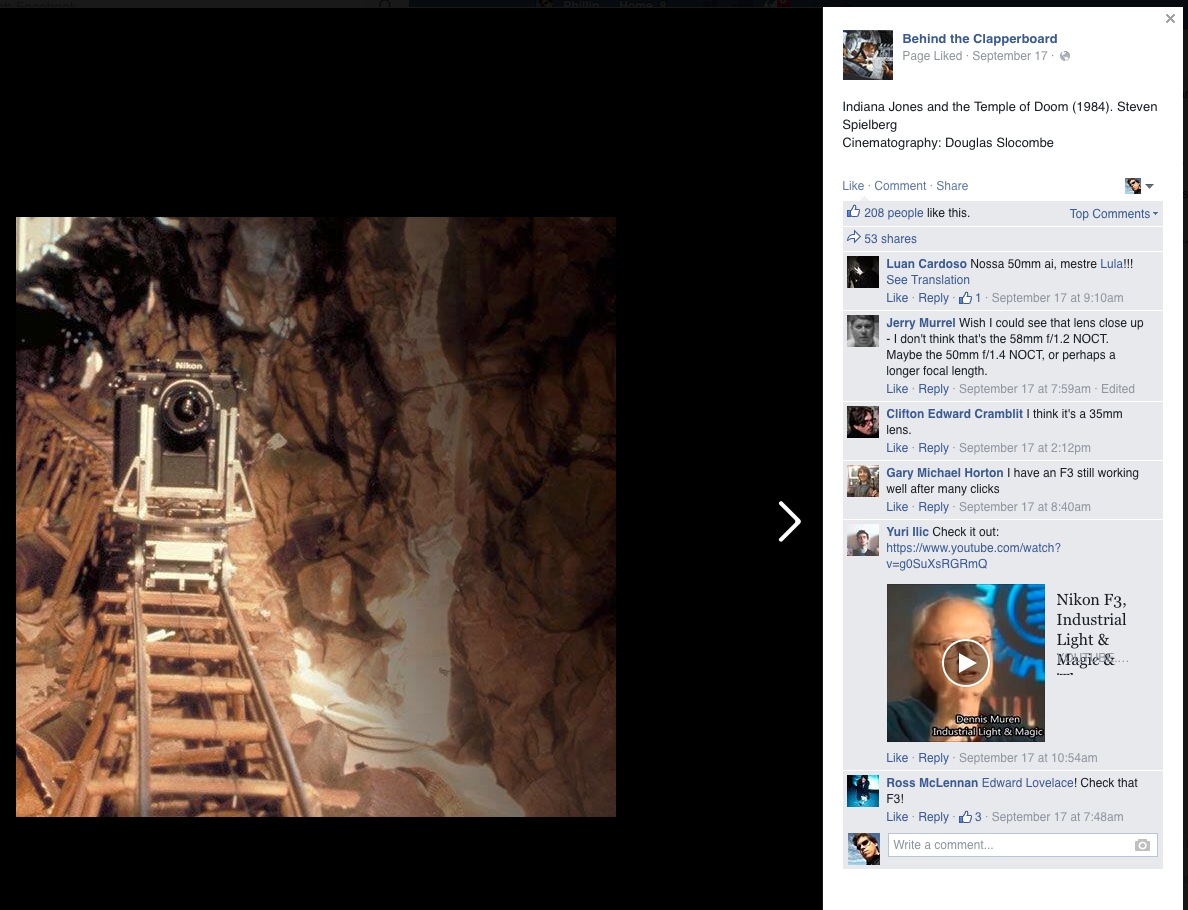
Task: Open the September 17 at 10:54am timestamp
Action: [x=1027, y=758]
